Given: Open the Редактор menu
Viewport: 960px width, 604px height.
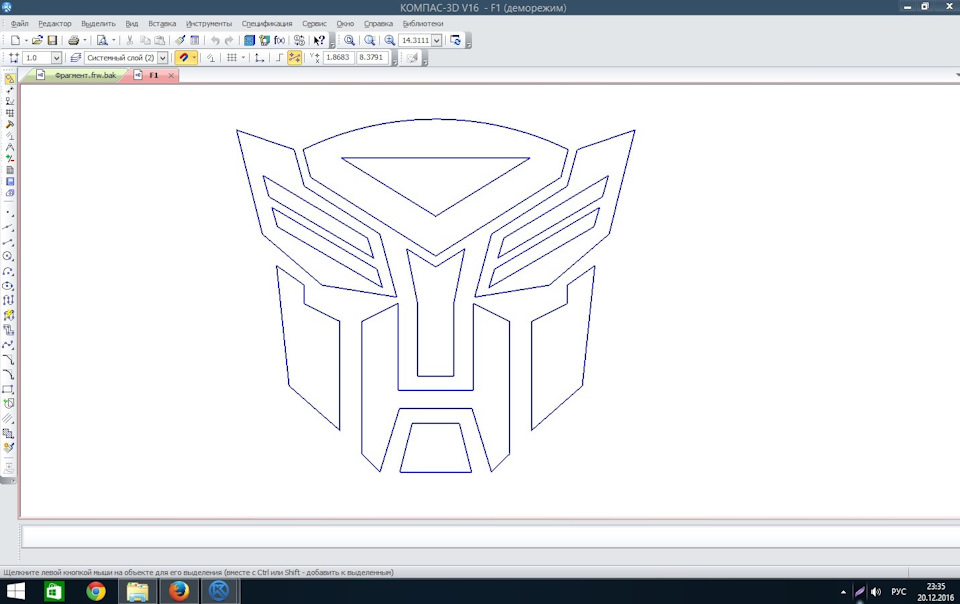Looking at the screenshot, I should tap(54, 24).
